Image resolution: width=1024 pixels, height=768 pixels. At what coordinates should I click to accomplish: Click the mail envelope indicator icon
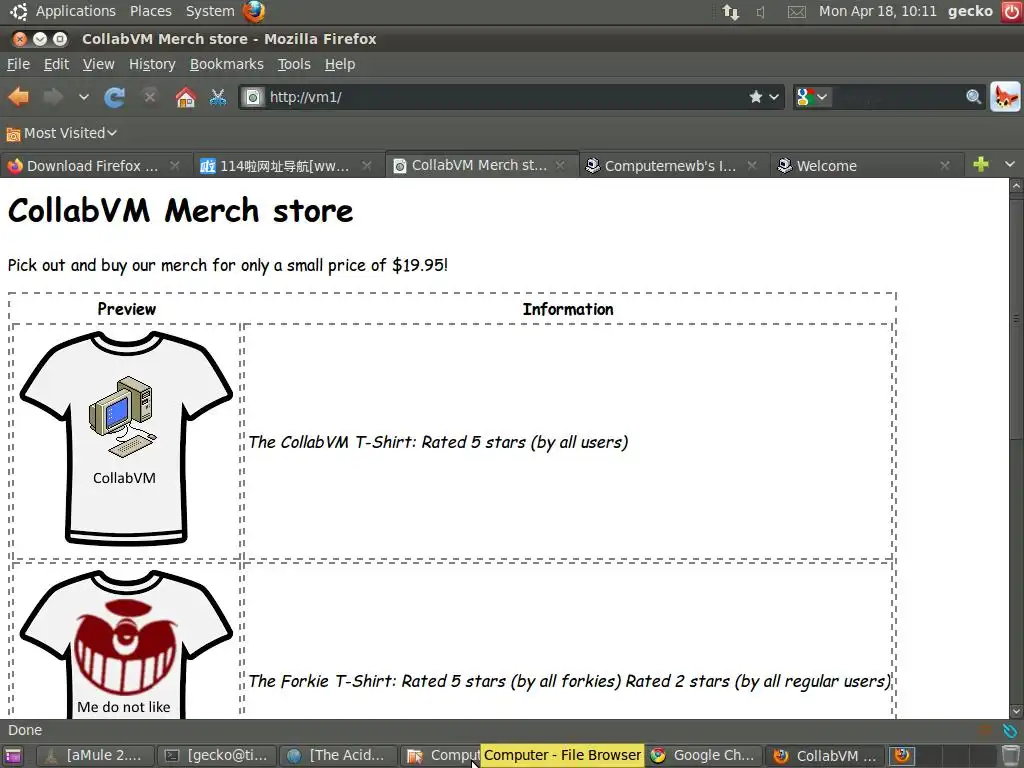(796, 12)
